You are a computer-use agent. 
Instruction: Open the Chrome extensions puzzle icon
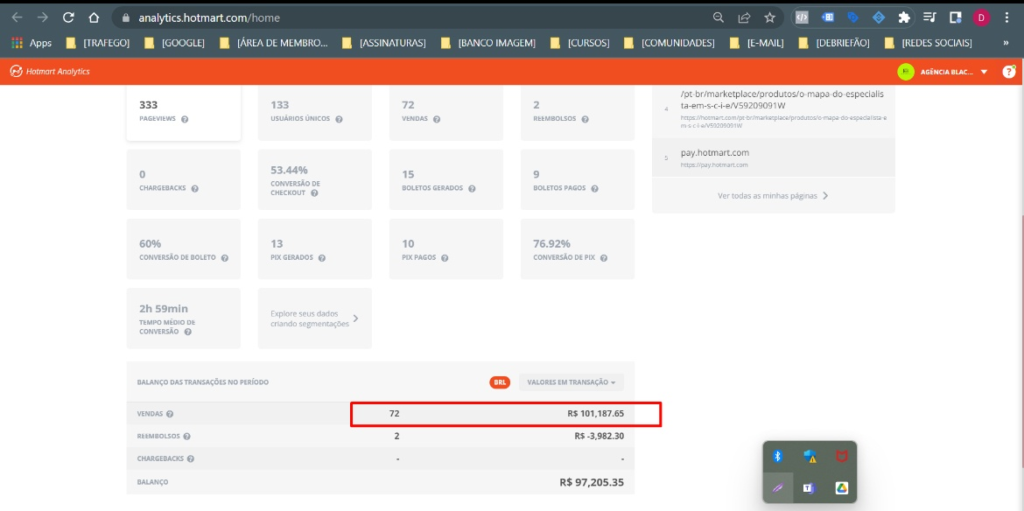tap(904, 17)
